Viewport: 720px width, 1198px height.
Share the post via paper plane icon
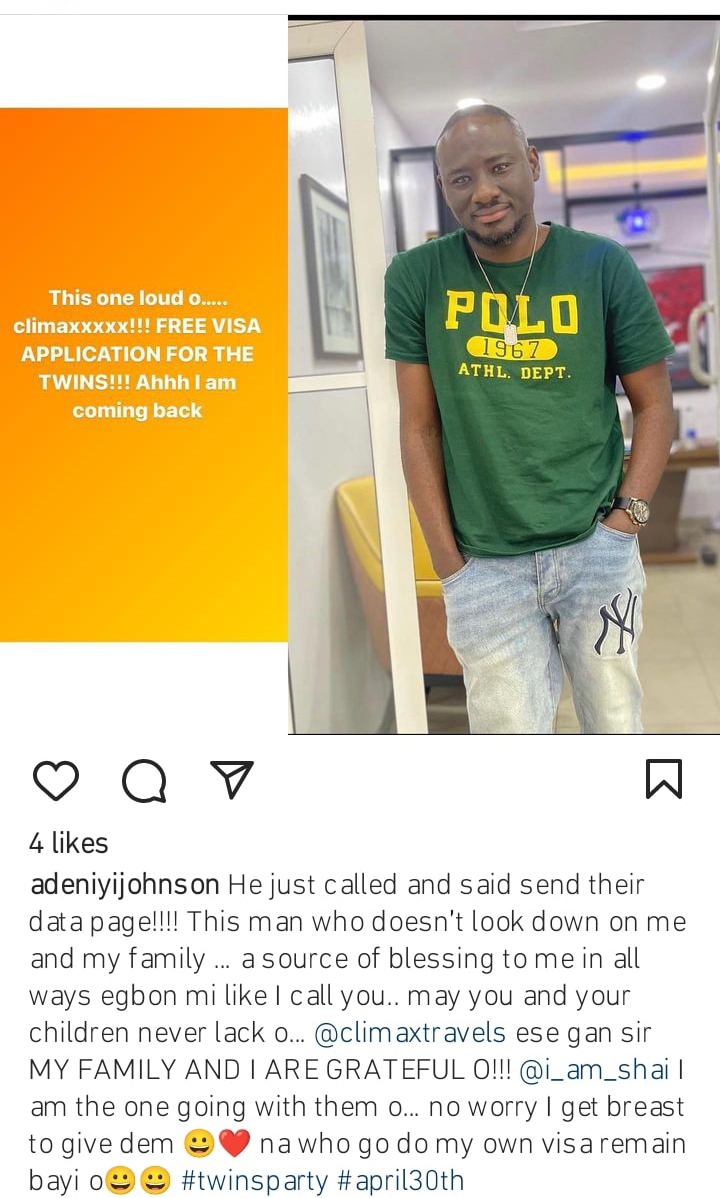point(232,779)
